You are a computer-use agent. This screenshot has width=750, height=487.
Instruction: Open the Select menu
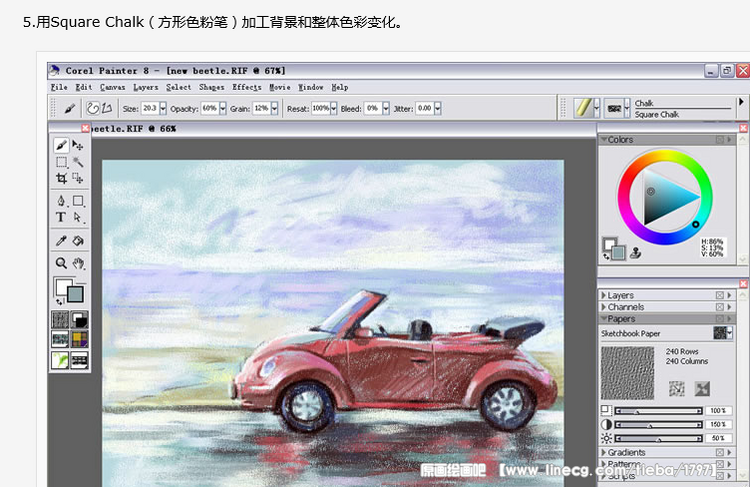point(178,87)
